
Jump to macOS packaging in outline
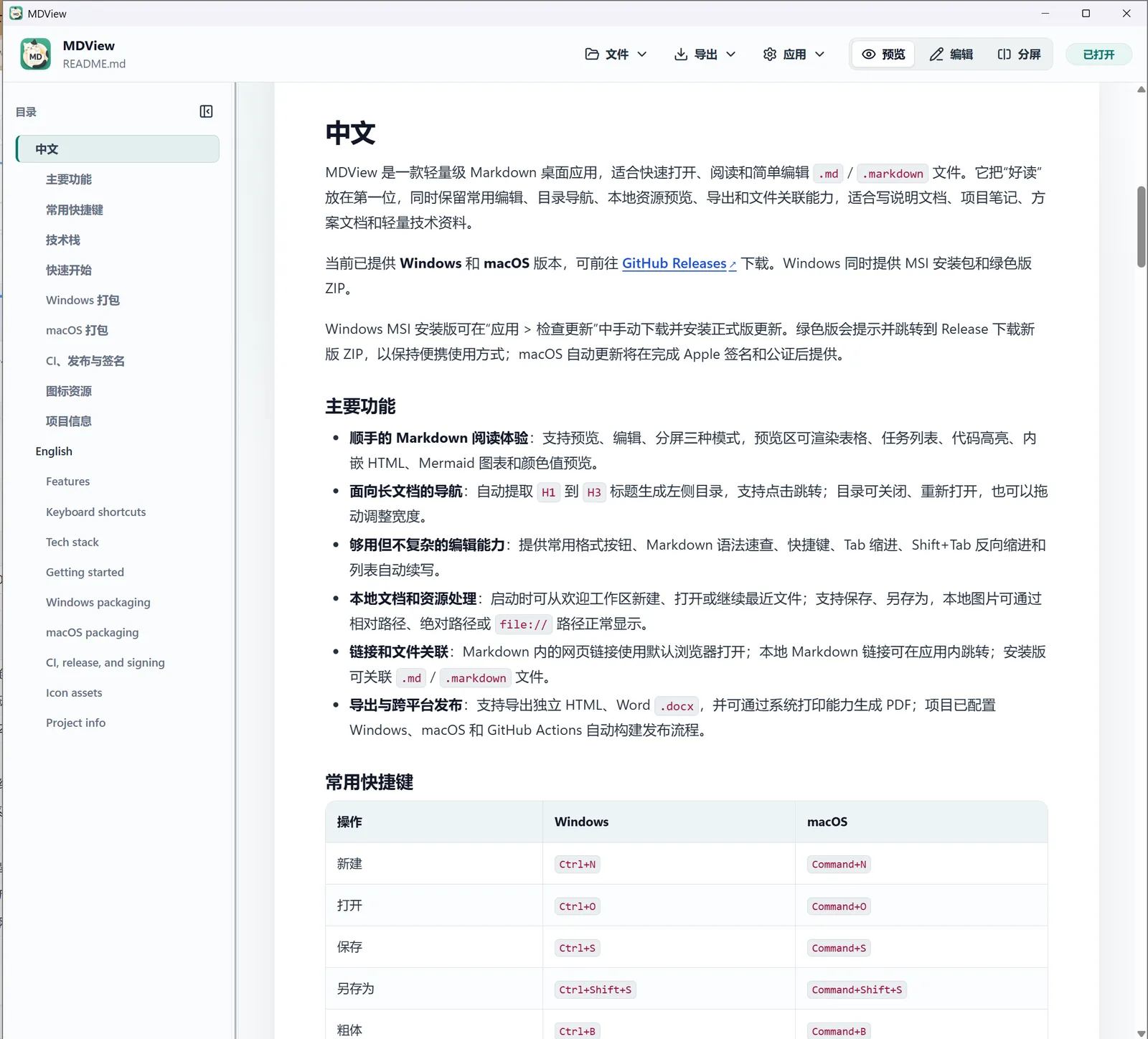93,632
